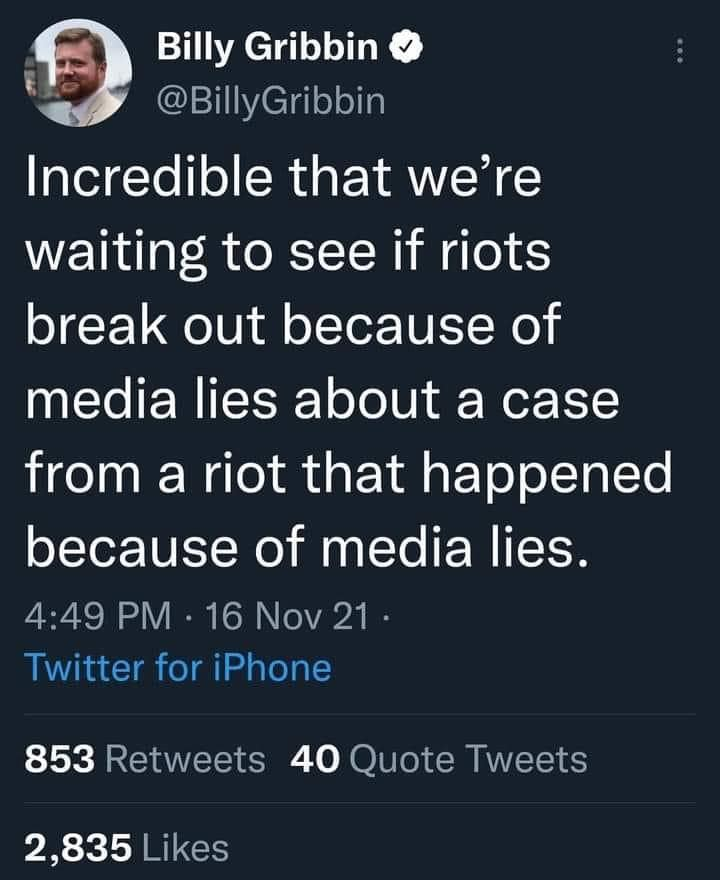Viewport: 720px width, 880px height.
Task: Open the three-dot more options menu
Action: click(681, 50)
